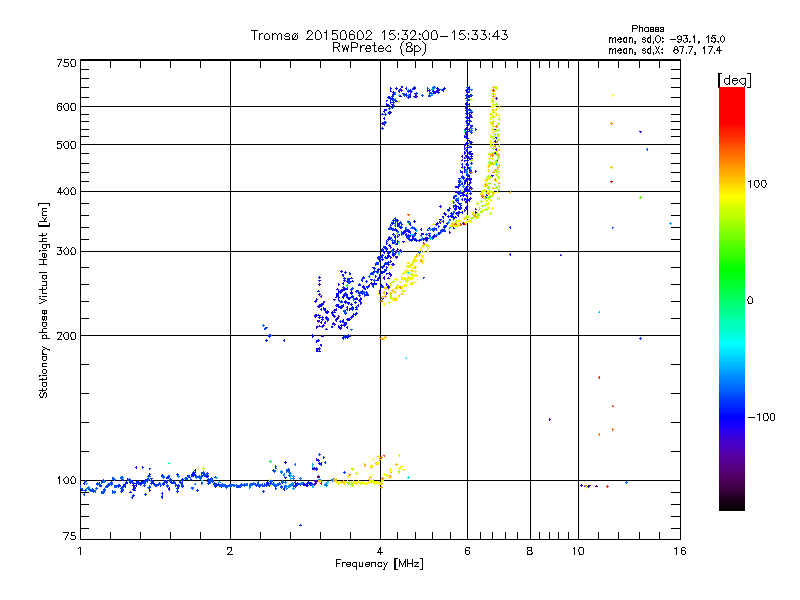Screen dimensions: 800x600
Task: Click the y-axis label "Stationary phase Virtual Height [km]"
Action: click(43, 300)
